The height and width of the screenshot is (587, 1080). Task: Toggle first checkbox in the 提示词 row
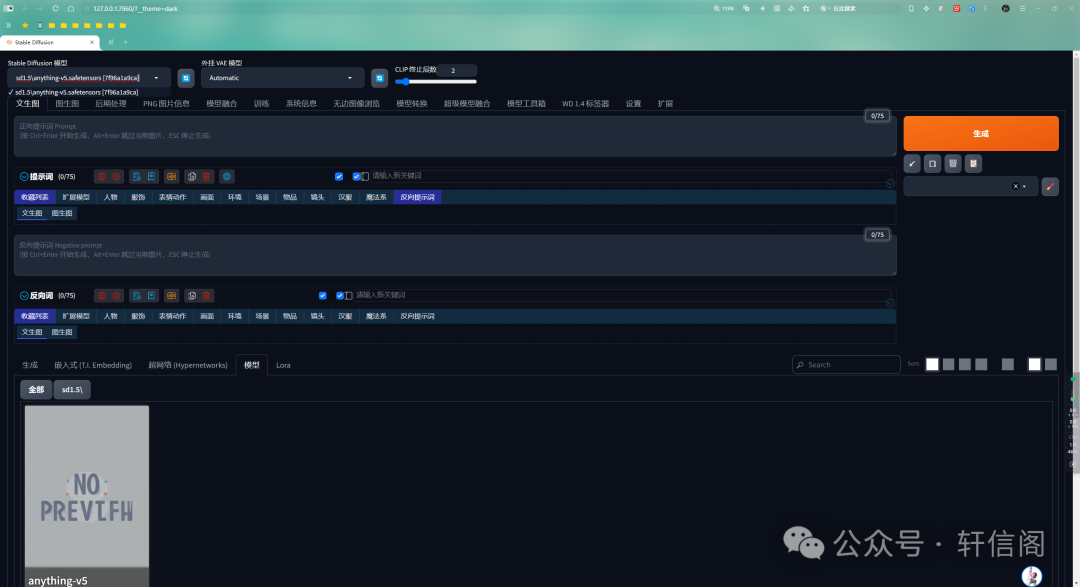[339, 176]
